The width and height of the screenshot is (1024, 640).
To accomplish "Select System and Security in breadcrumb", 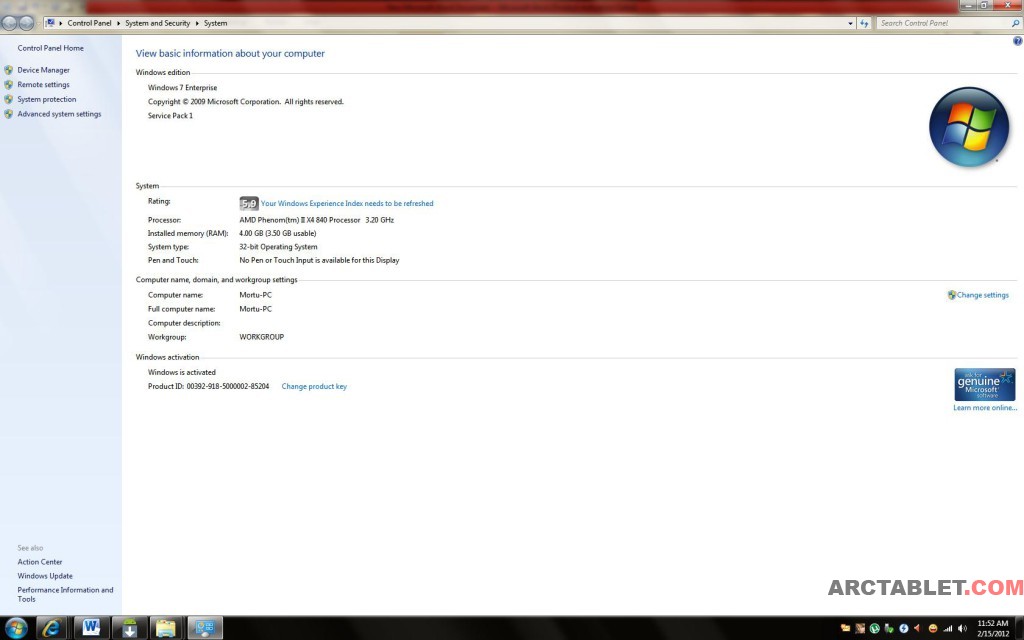I will click(157, 23).
